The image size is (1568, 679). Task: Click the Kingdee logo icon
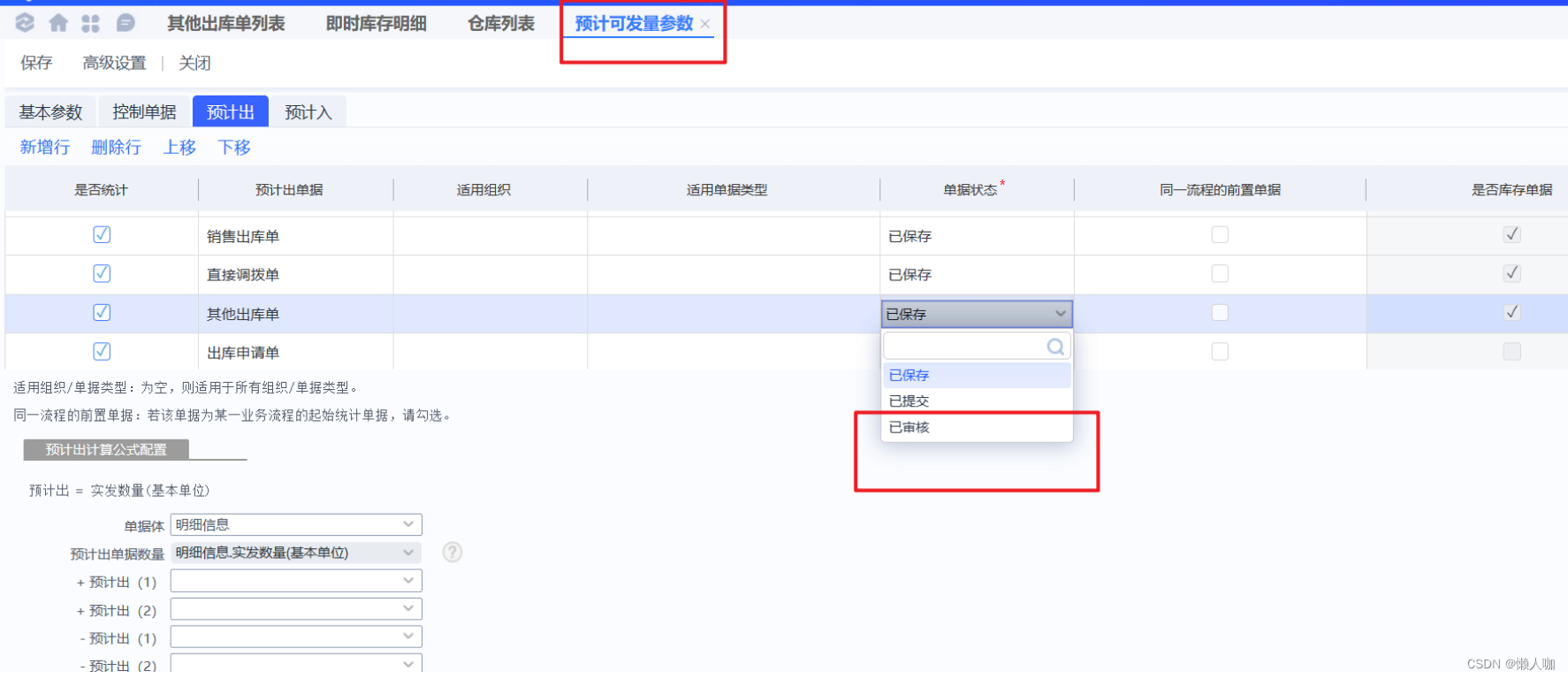pyautogui.click(x=25, y=23)
